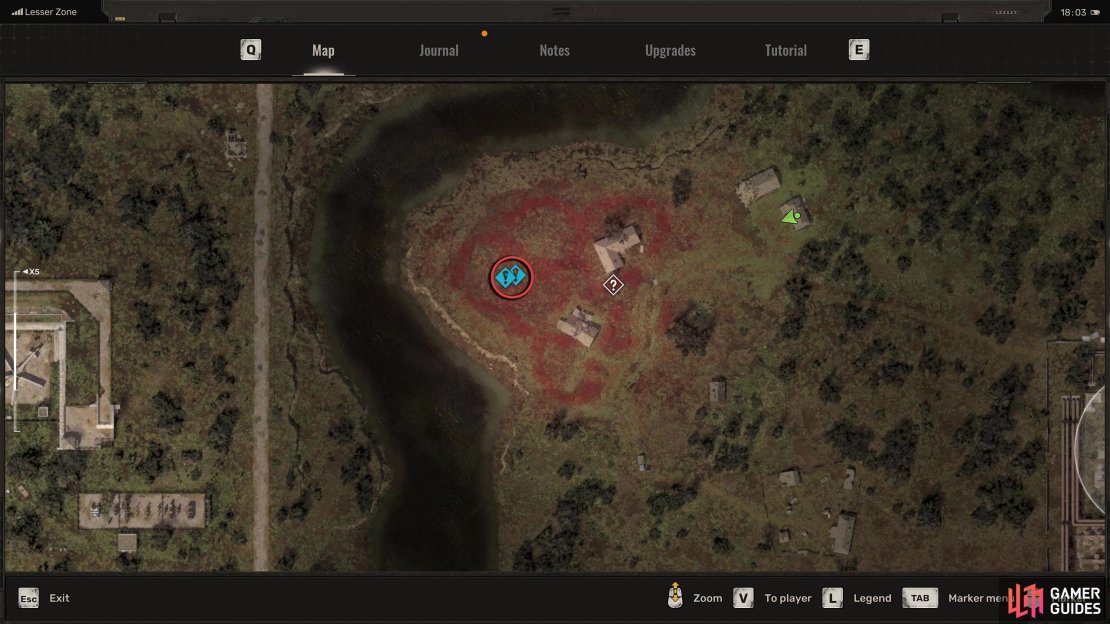The height and width of the screenshot is (624, 1110).
Task: Click the map zoom level slider
Action: coord(16,351)
